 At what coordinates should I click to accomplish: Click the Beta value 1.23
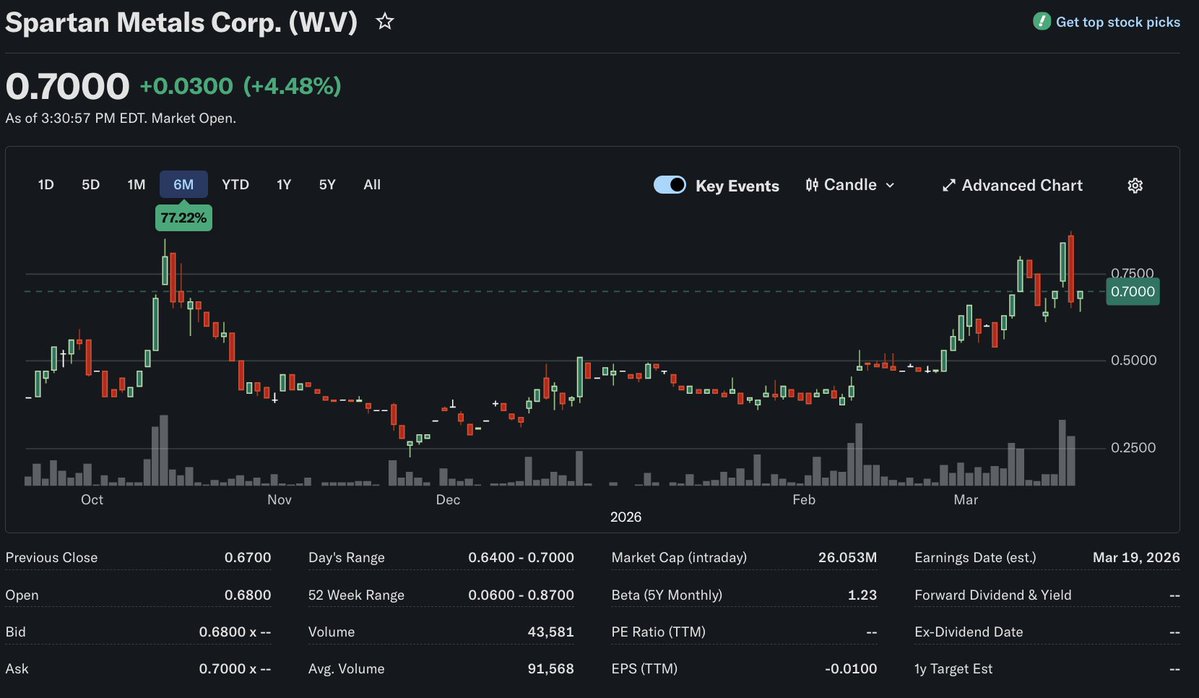[863, 595]
